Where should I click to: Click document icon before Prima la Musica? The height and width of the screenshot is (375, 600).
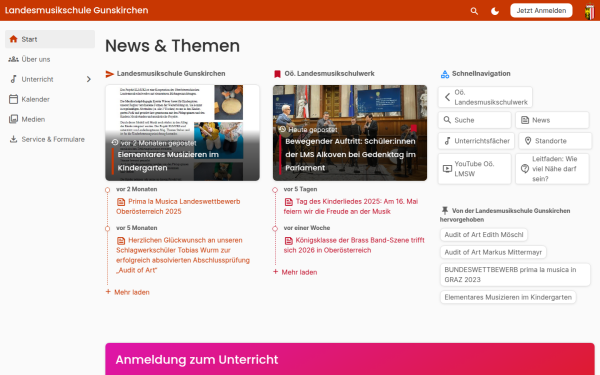click(121, 202)
